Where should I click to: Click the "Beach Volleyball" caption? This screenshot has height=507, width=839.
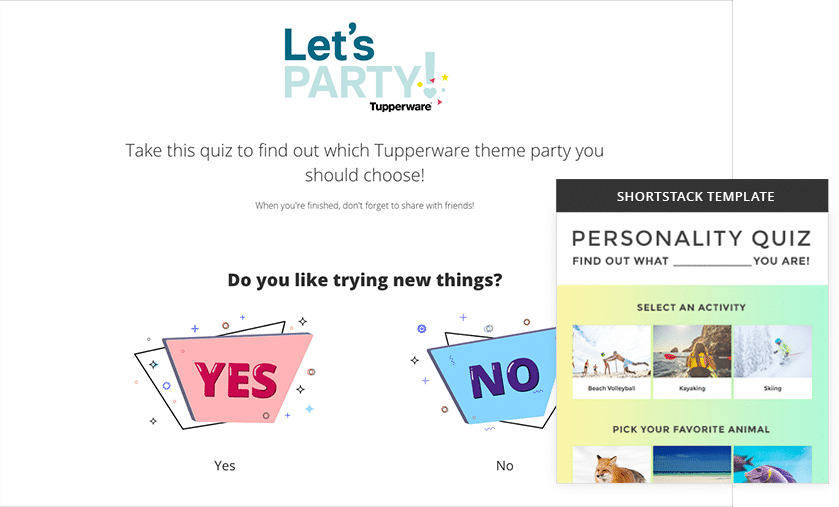click(x=611, y=388)
